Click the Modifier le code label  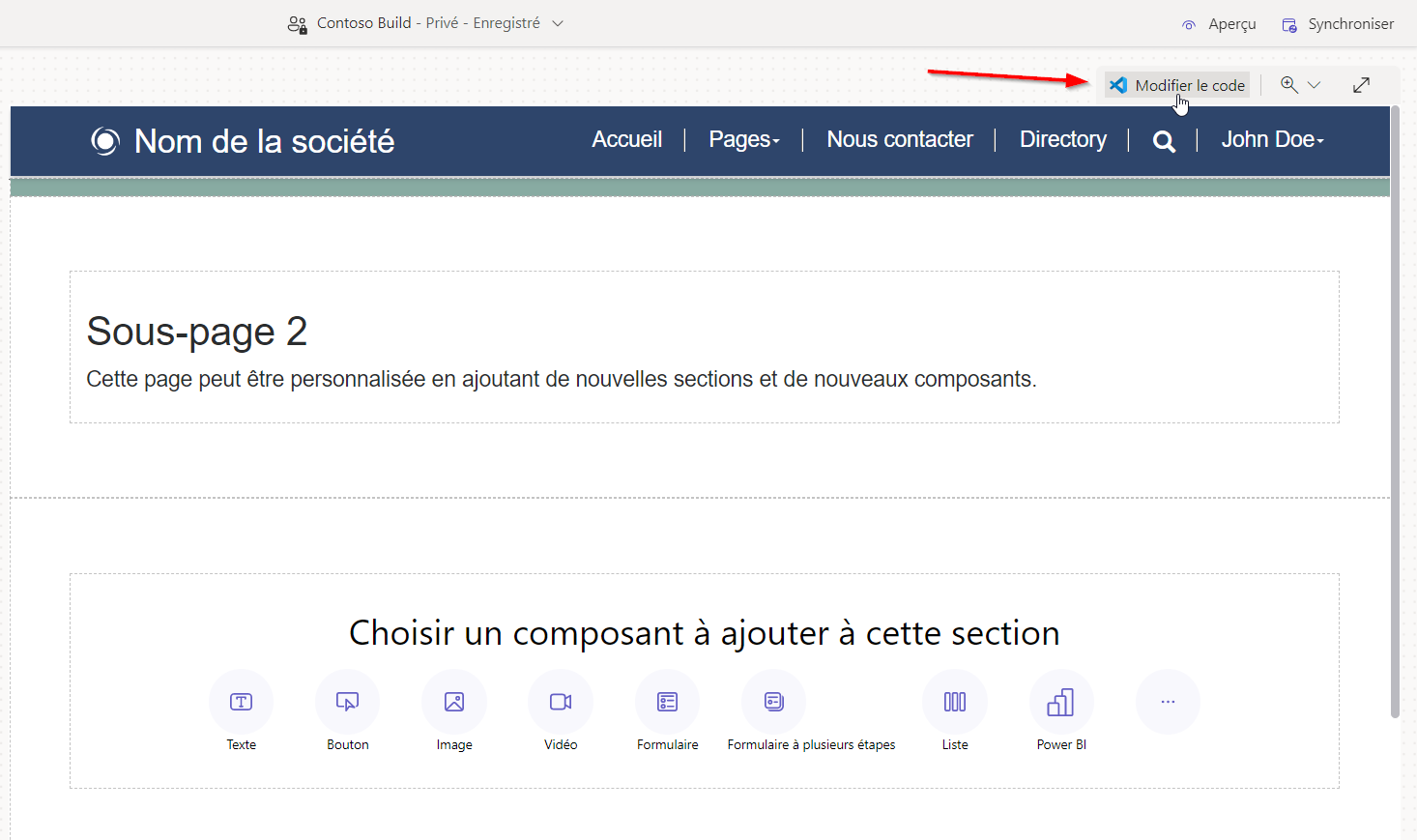(1190, 85)
